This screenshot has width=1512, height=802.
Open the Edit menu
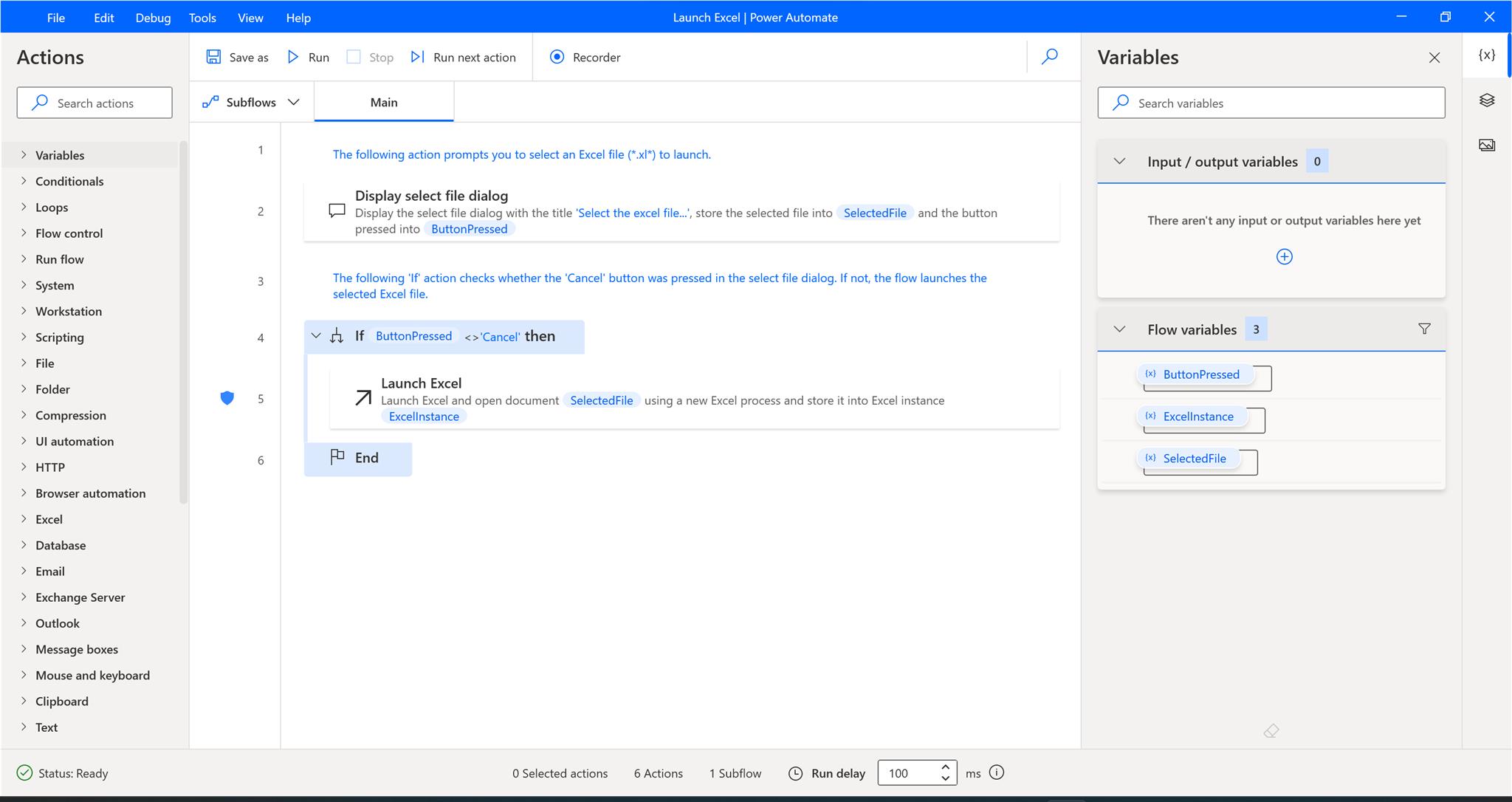click(104, 18)
